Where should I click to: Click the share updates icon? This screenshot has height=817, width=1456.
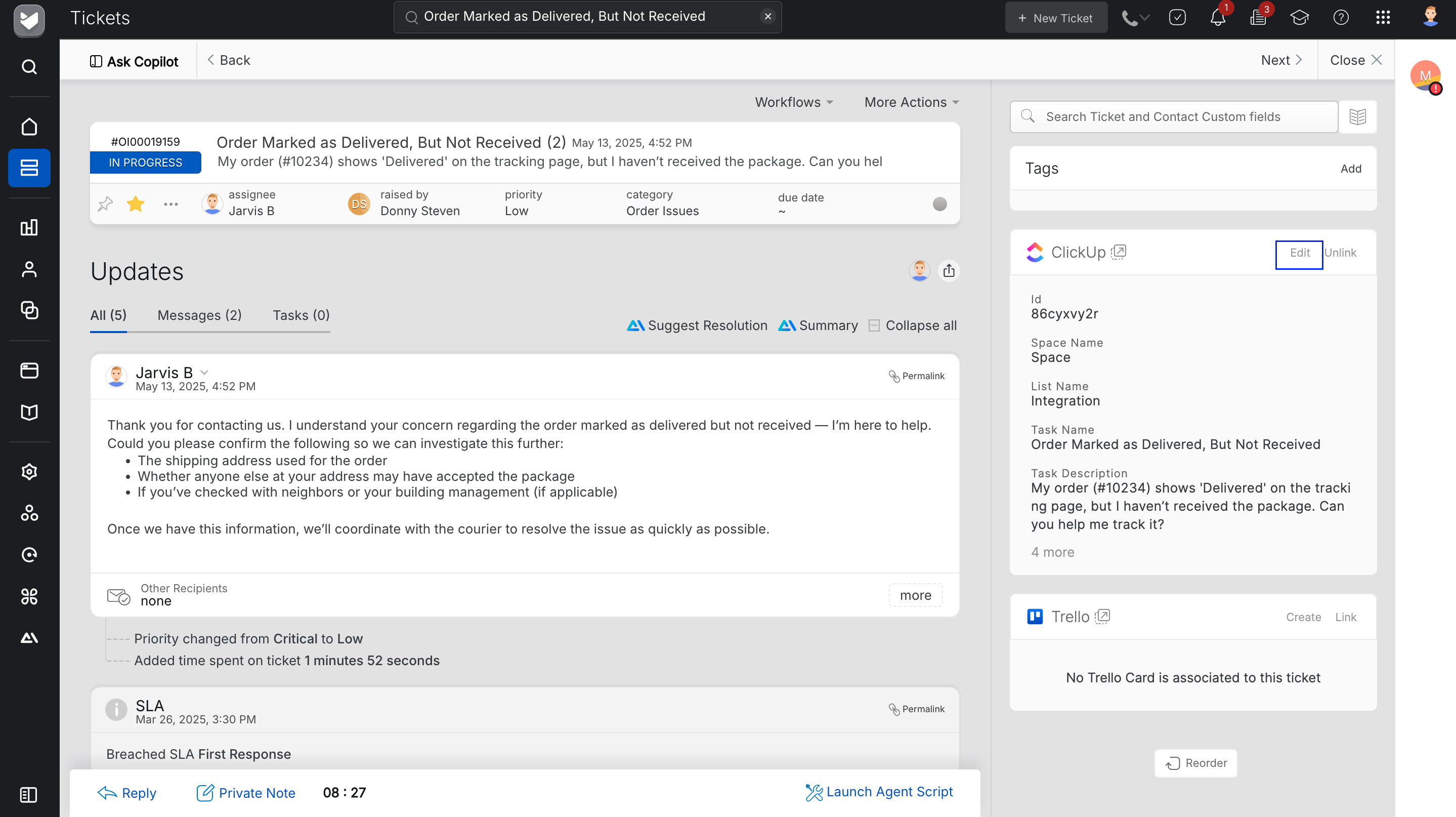(x=949, y=271)
